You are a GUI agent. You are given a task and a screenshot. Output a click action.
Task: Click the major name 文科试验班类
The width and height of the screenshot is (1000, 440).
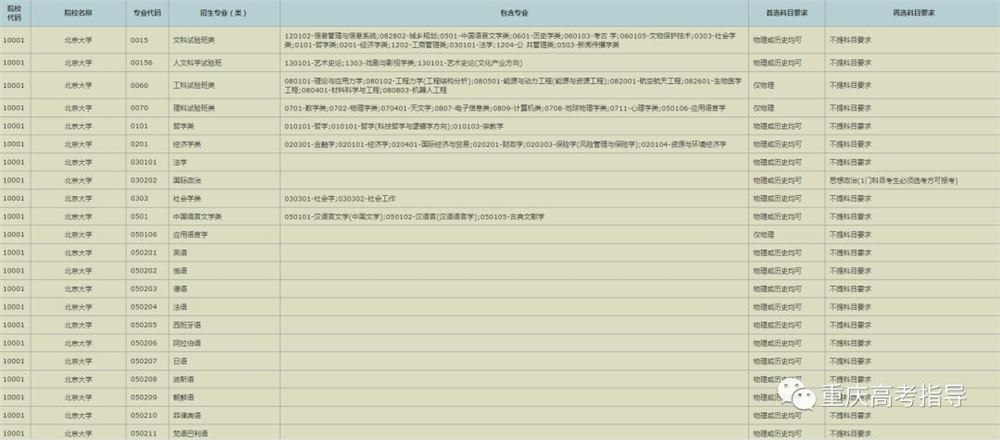pyautogui.click(x=194, y=40)
